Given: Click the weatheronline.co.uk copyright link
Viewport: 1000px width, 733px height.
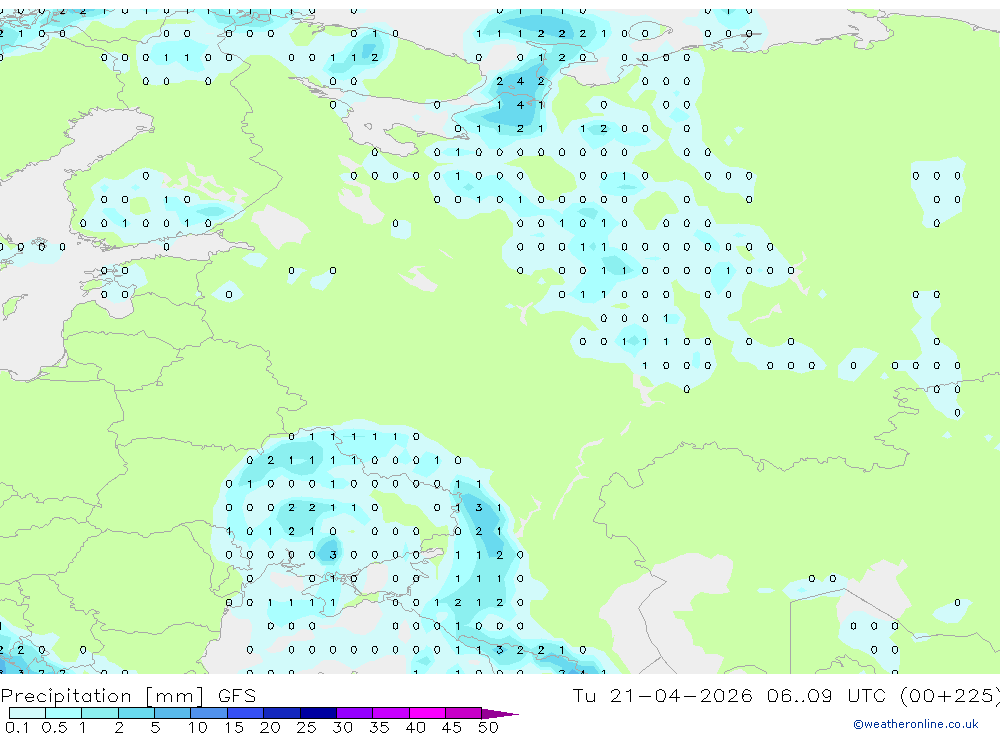Looking at the screenshot, I should [916, 724].
